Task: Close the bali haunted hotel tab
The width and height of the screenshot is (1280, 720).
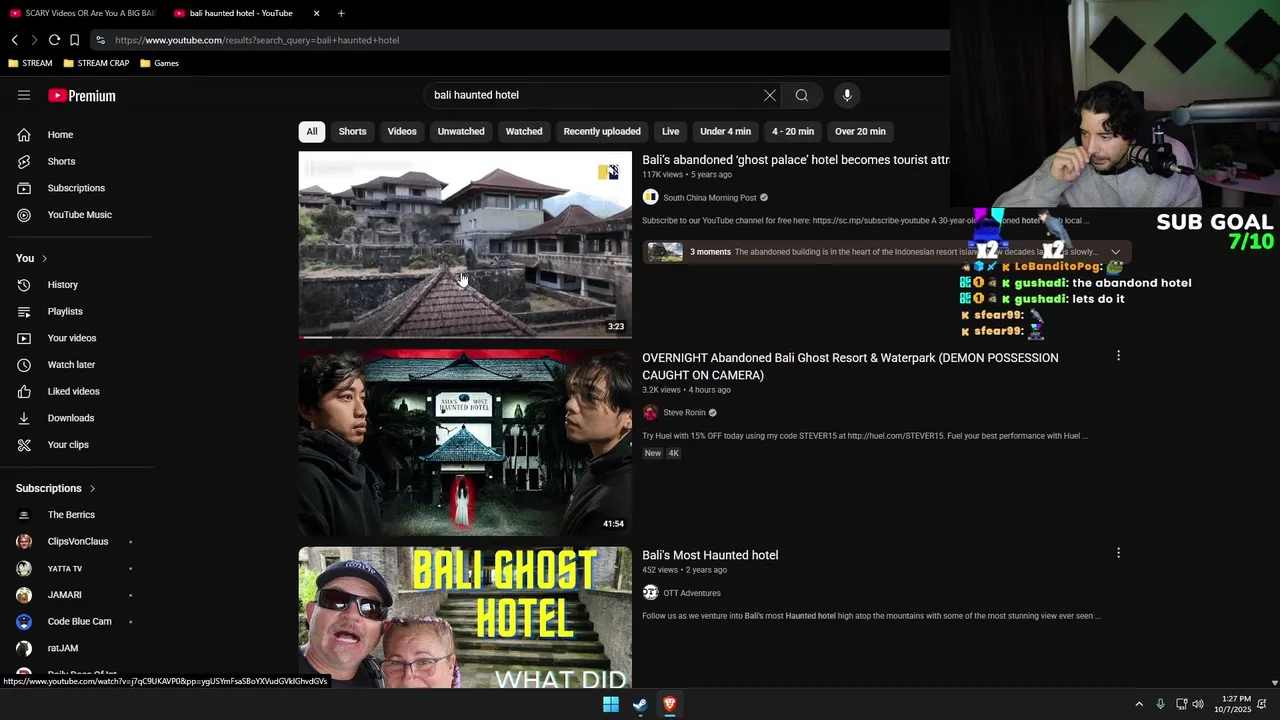Action: 317,13
